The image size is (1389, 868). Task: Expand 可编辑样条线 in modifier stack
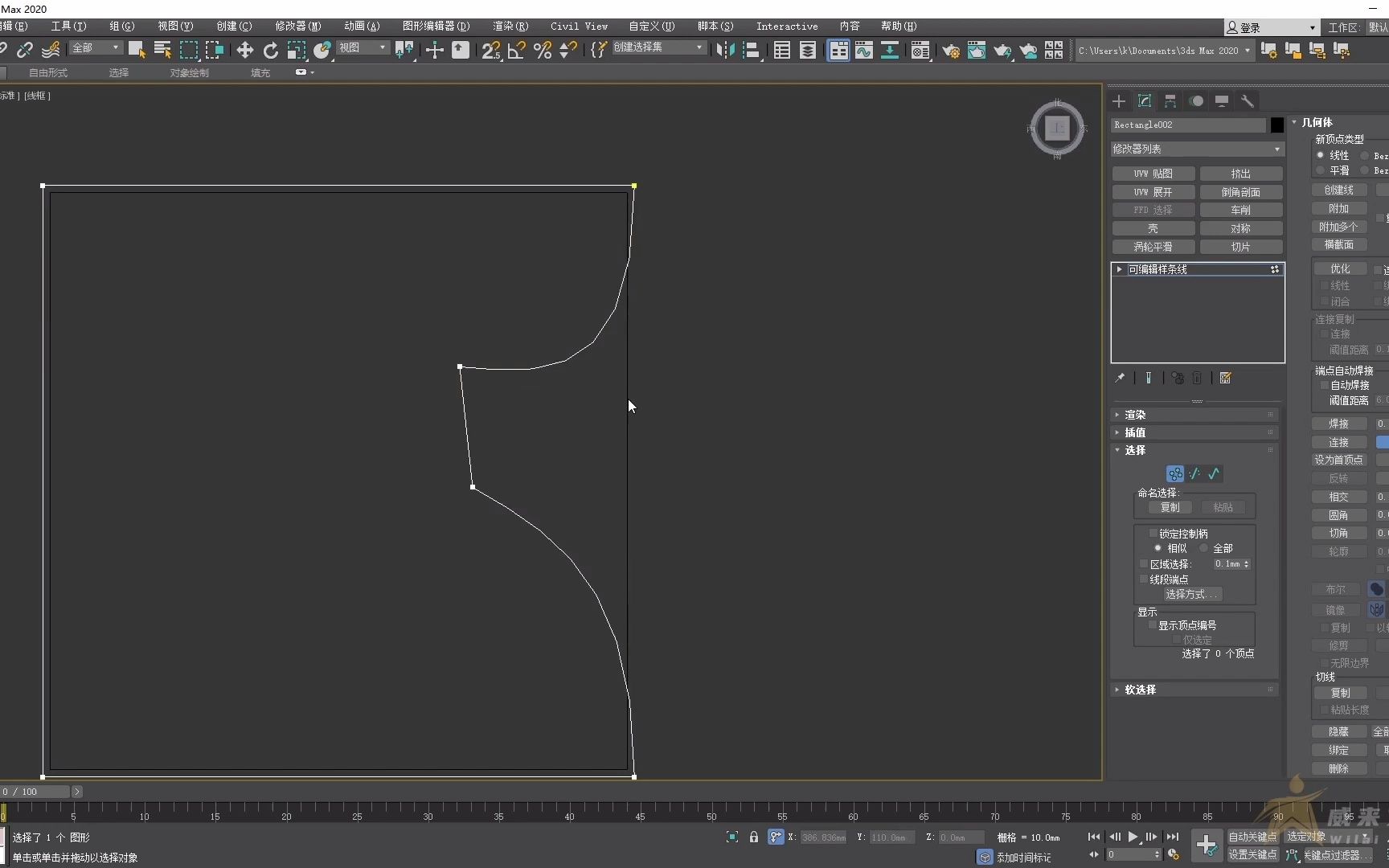[1119, 269]
